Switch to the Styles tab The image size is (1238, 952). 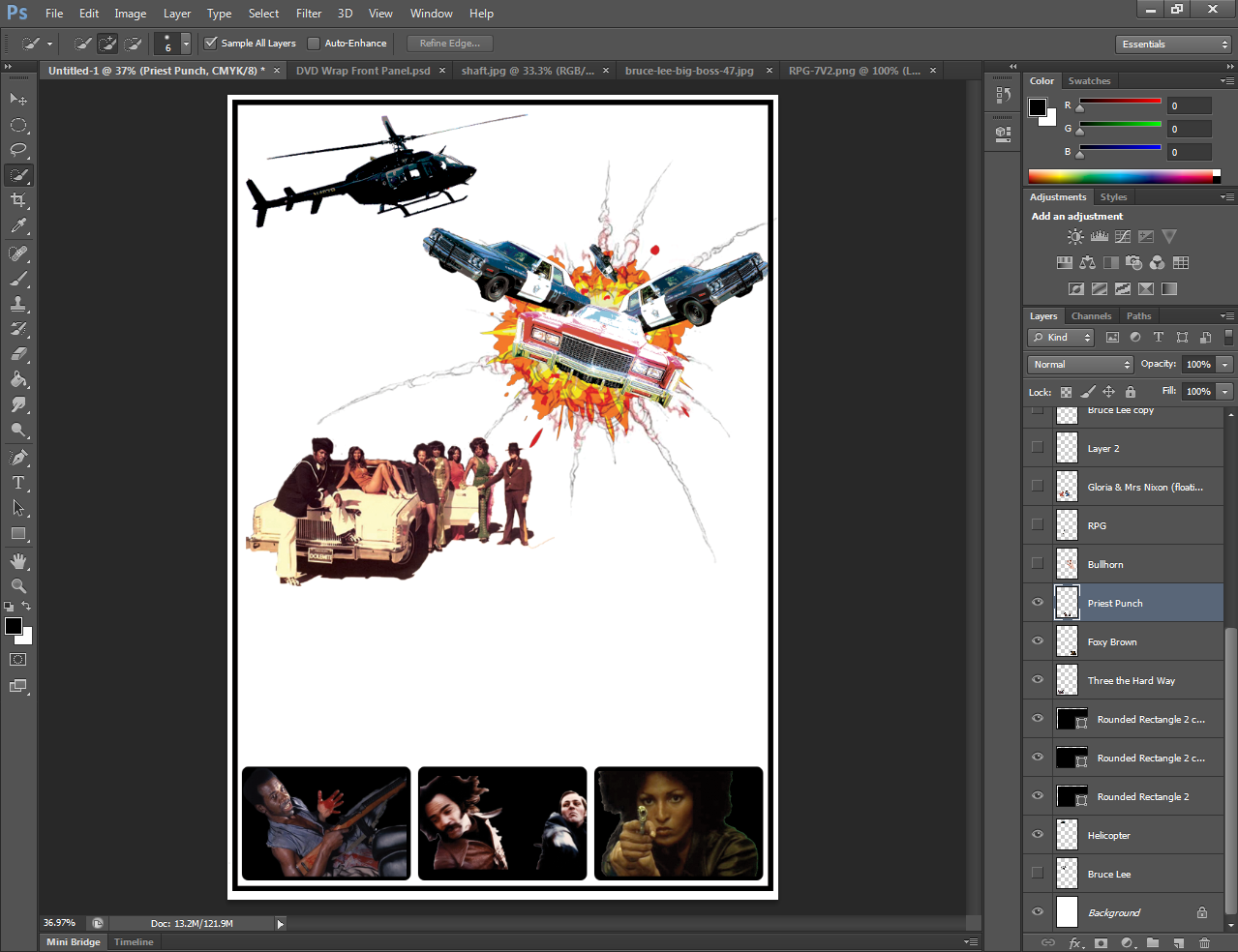pyautogui.click(x=1113, y=197)
